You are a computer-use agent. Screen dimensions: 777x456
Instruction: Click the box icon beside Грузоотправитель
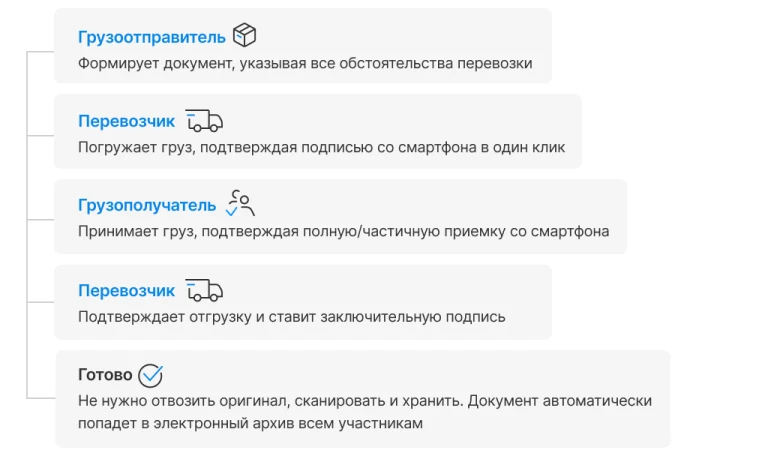click(x=244, y=35)
